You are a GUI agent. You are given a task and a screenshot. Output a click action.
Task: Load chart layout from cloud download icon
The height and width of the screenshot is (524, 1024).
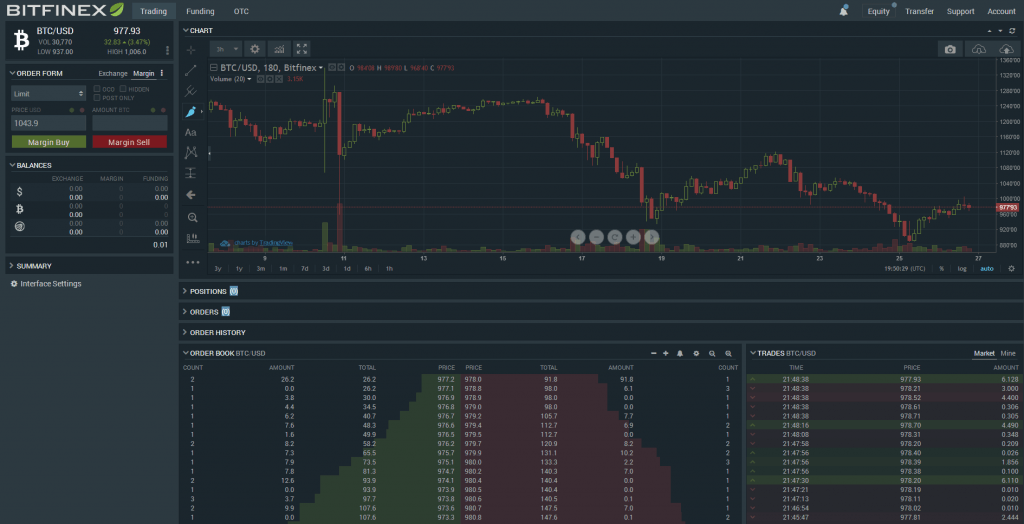click(x=978, y=49)
